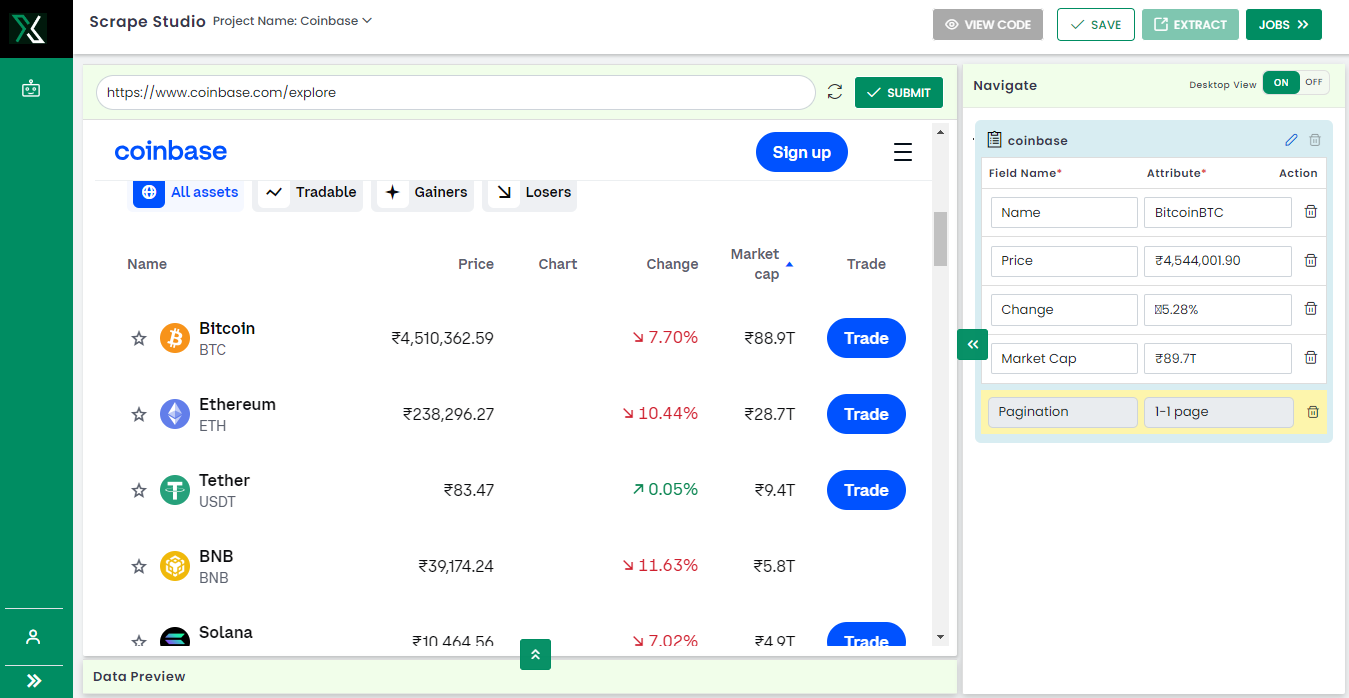Select the Tradable filter tab
The height and width of the screenshot is (698, 1349).
pos(307,192)
